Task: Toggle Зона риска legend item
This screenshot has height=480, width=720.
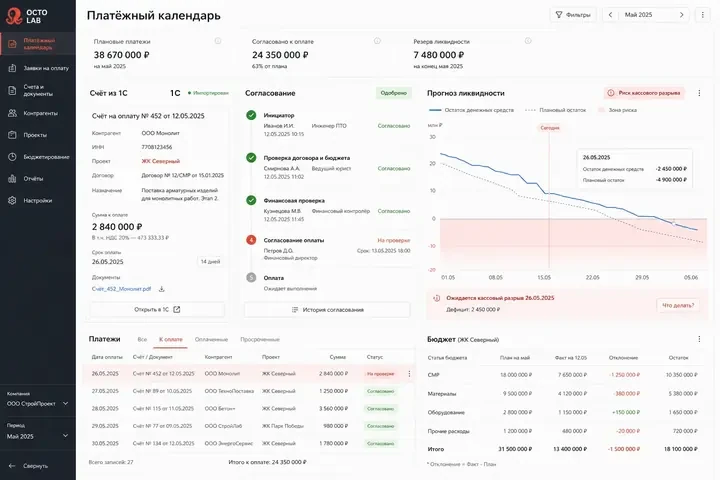Action: click(617, 110)
